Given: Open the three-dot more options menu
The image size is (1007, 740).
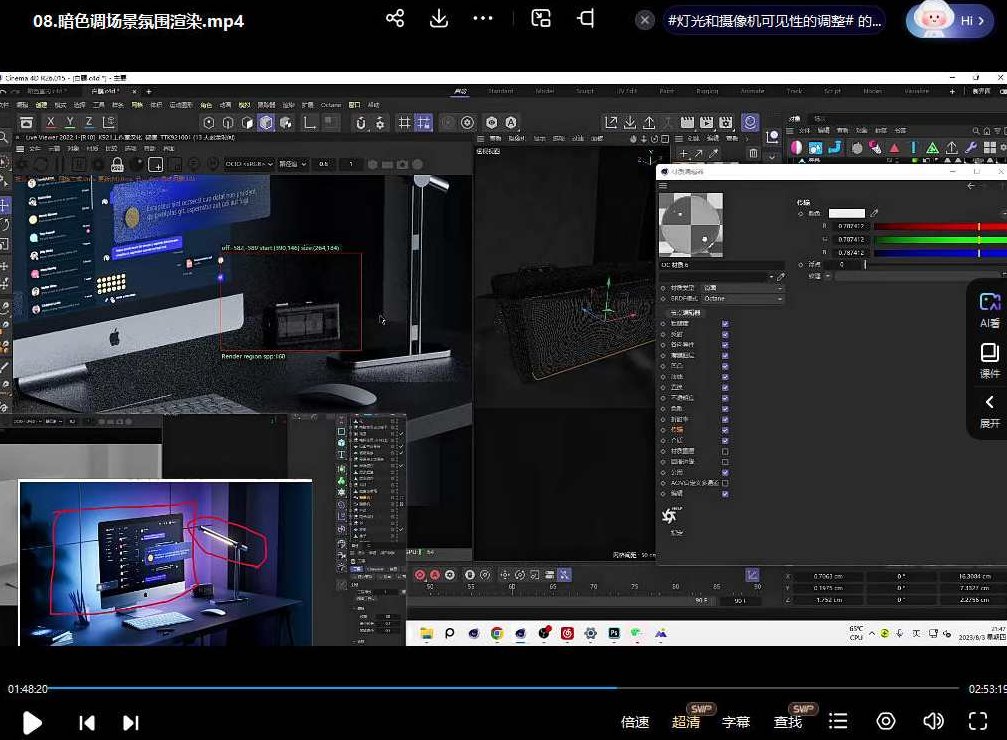Looking at the screenshot, I should tap(483, 19).
